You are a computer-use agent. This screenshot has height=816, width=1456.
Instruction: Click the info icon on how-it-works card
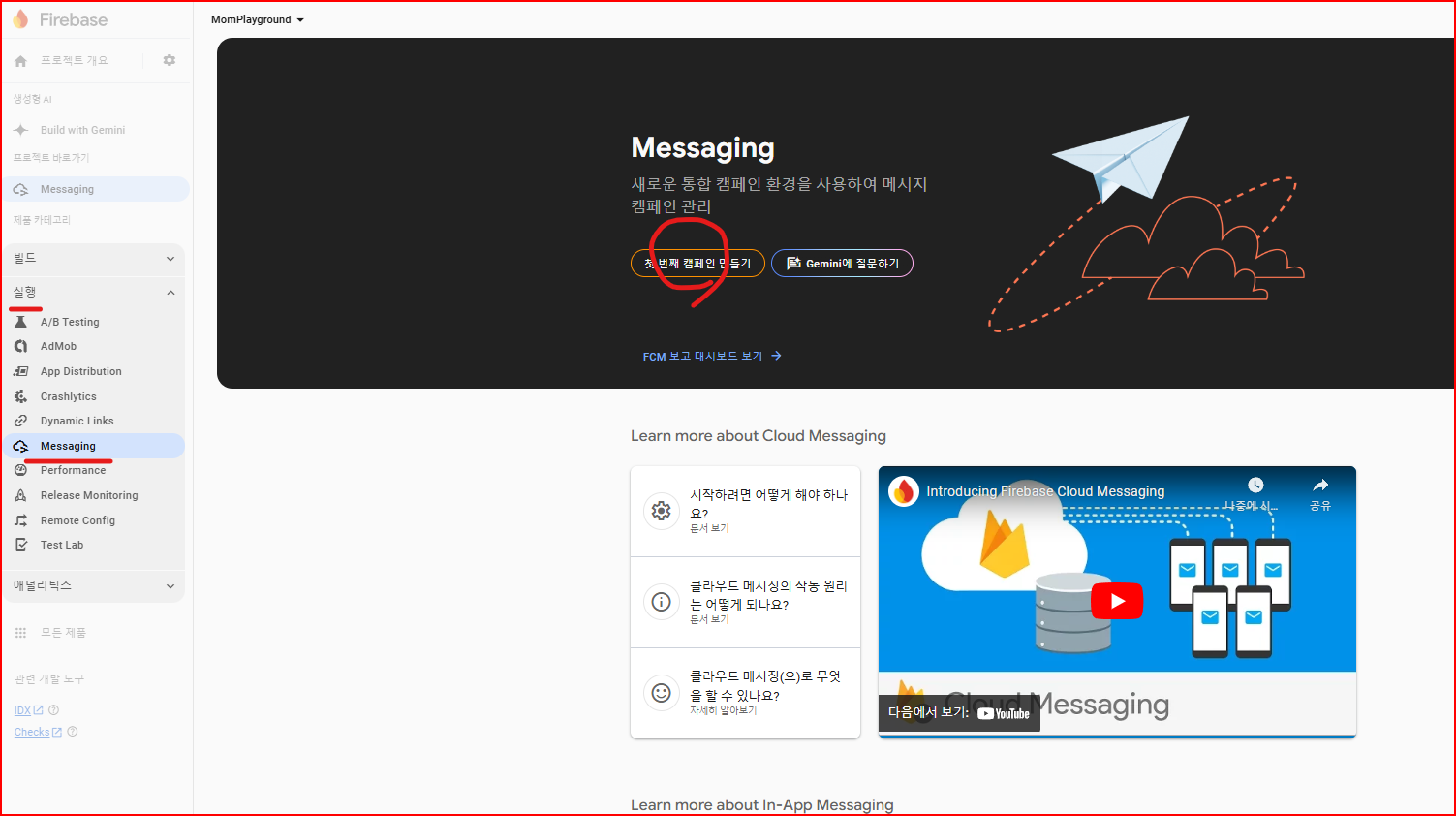tap(662, 602)
